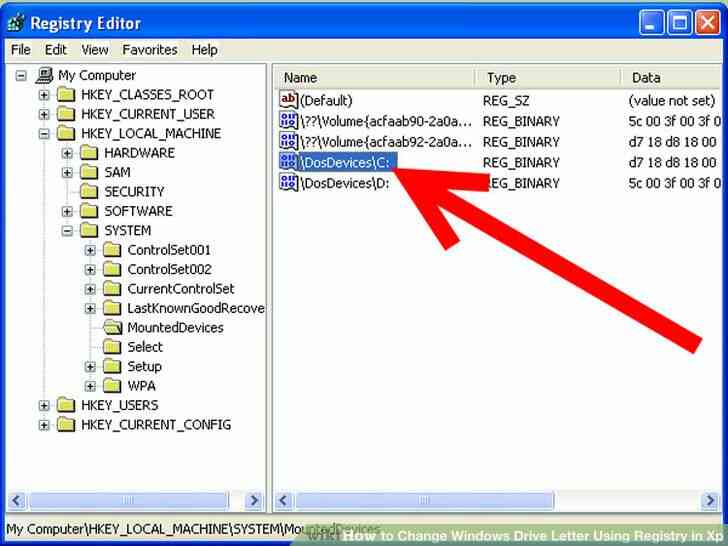Click the Volume{acfaab90 binary value icon
Image resolution: width=728 pixels, height=546 pixels.
[x=288, y=120]
